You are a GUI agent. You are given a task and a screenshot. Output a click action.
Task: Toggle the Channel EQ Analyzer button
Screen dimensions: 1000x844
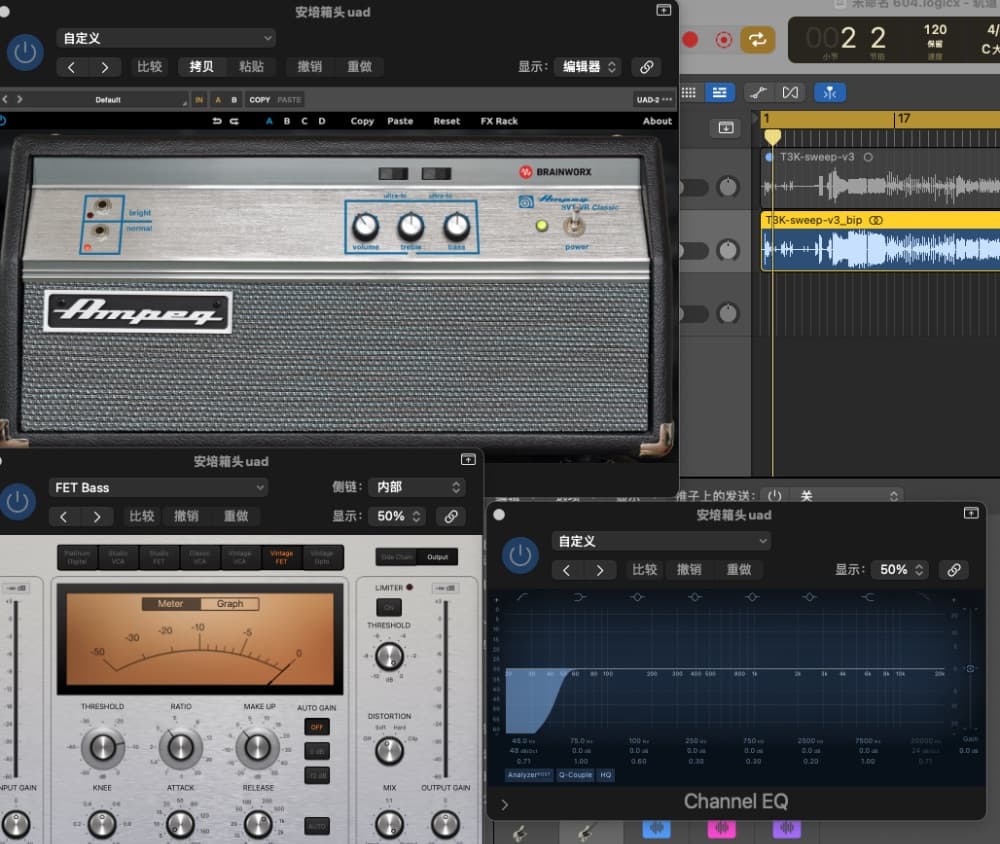pyautogui.click(x=529, y=775)
